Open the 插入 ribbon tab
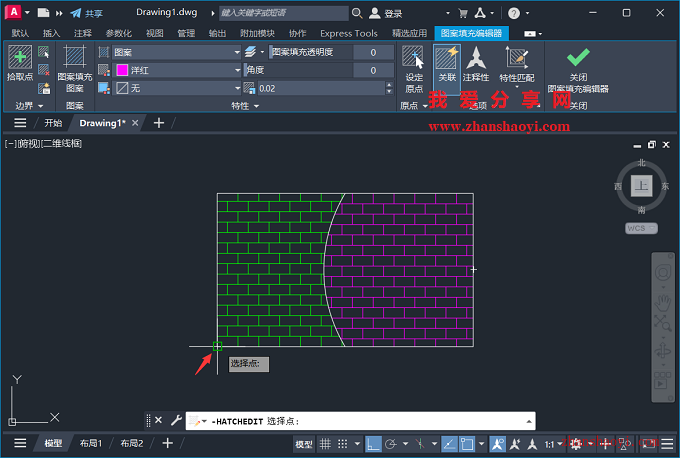680x458 pixels. coord(51,33)
